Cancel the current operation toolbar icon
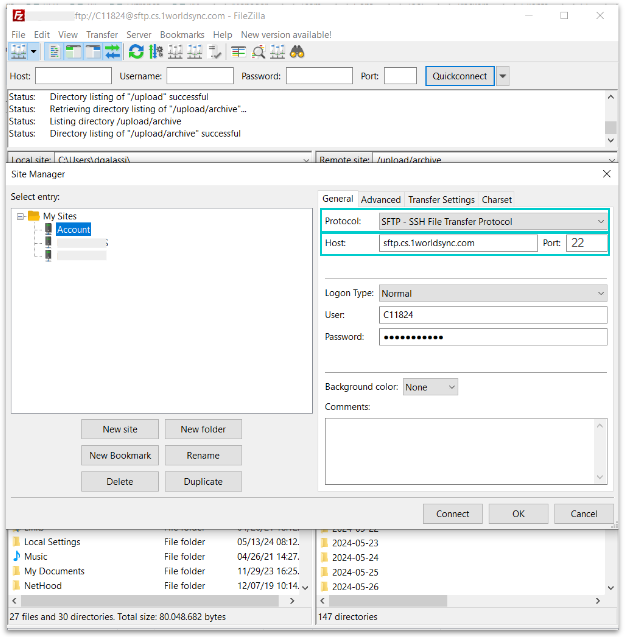 [175, 52]
